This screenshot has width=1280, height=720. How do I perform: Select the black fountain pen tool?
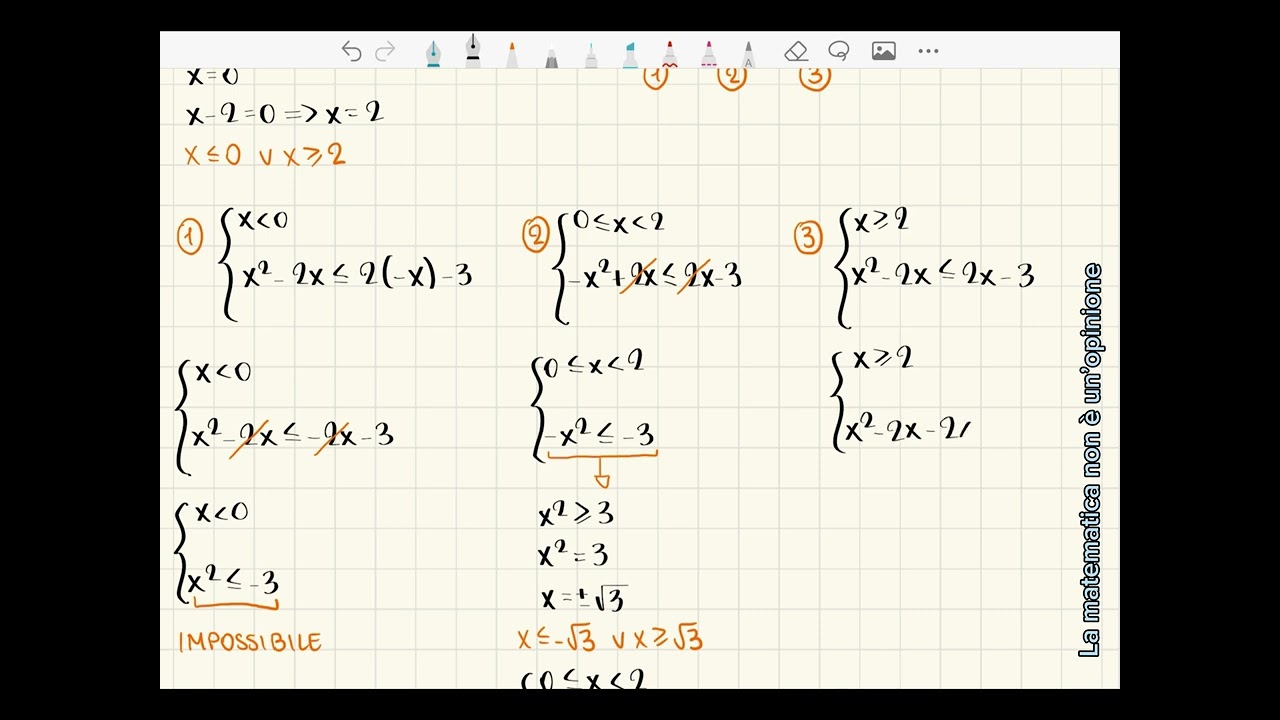(x=473, y=51)
